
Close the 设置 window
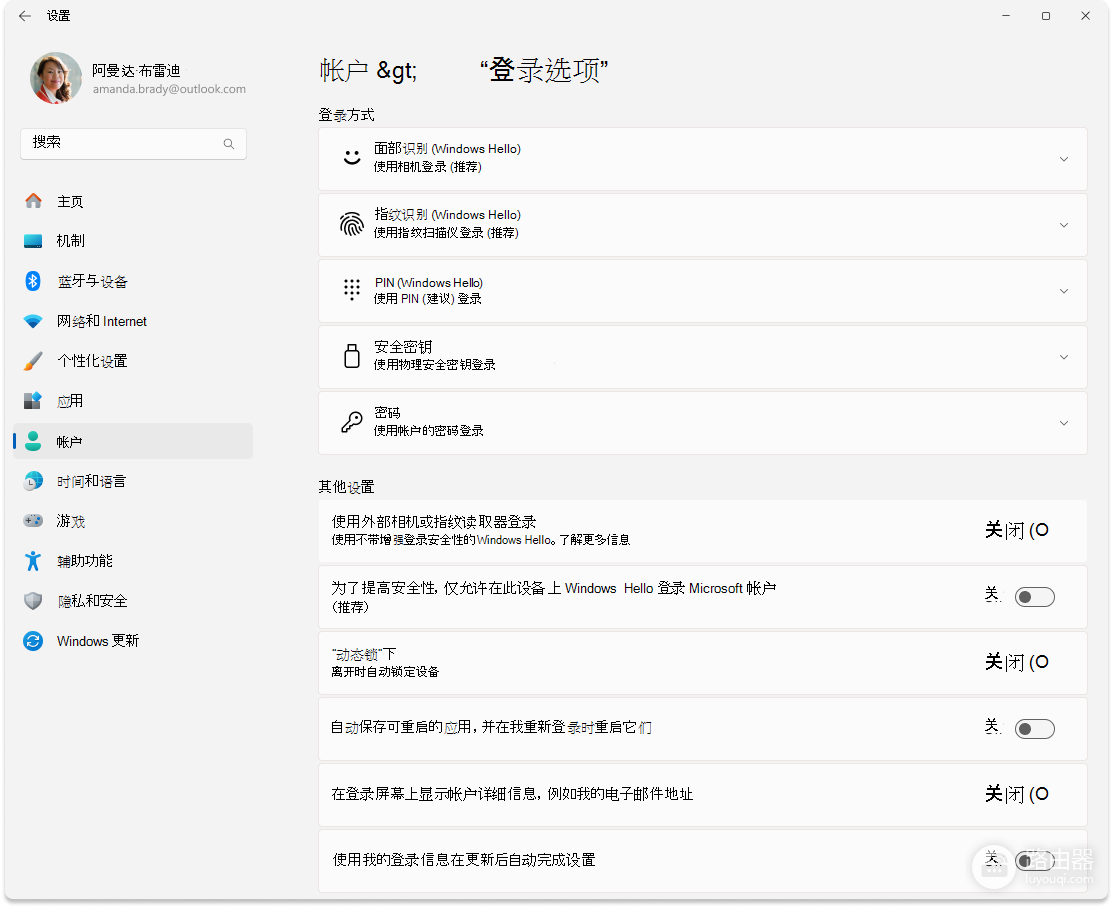pyautogui.click(x=1085, y=16)
